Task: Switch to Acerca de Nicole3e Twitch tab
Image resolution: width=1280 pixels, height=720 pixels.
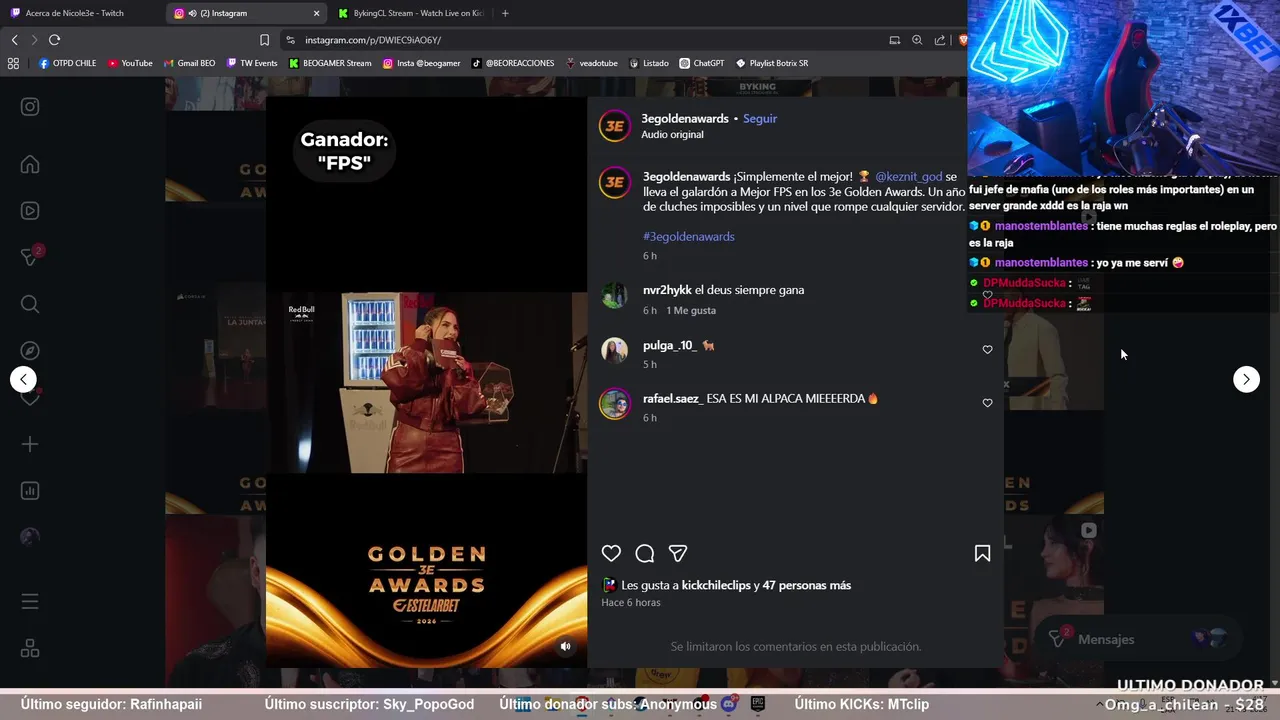Action: click(77, 13)
